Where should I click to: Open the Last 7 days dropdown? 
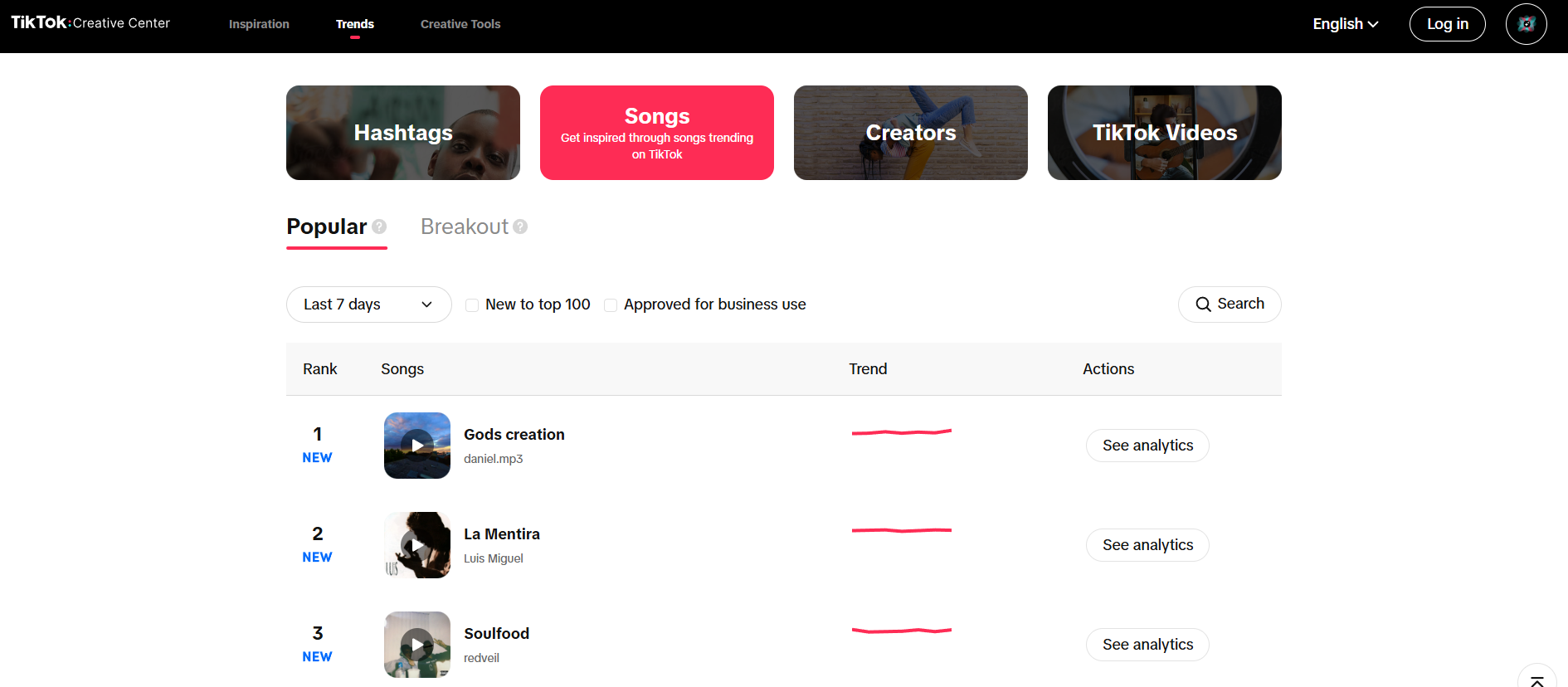[369, 305]
